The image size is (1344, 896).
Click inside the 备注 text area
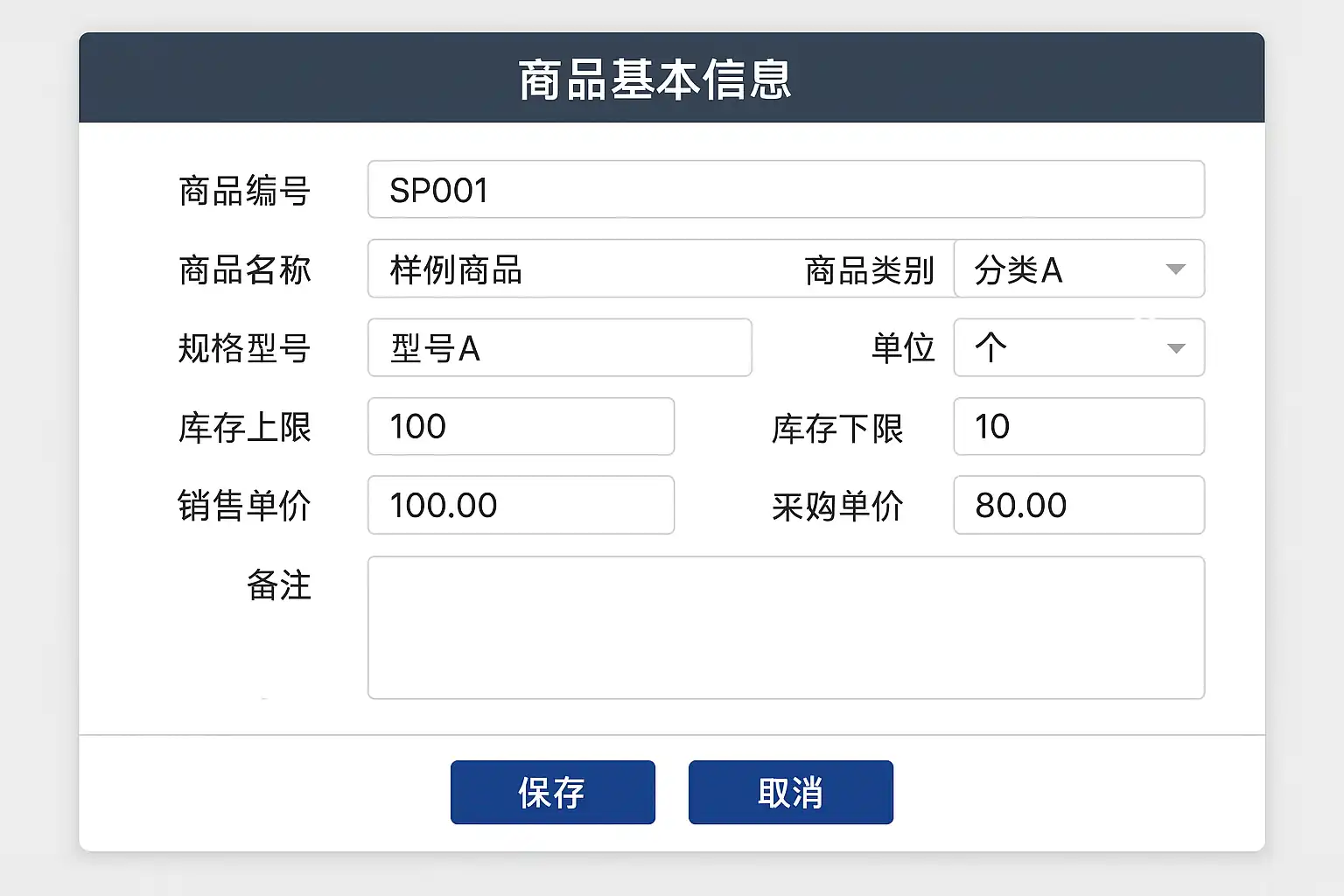click(786, 627)
